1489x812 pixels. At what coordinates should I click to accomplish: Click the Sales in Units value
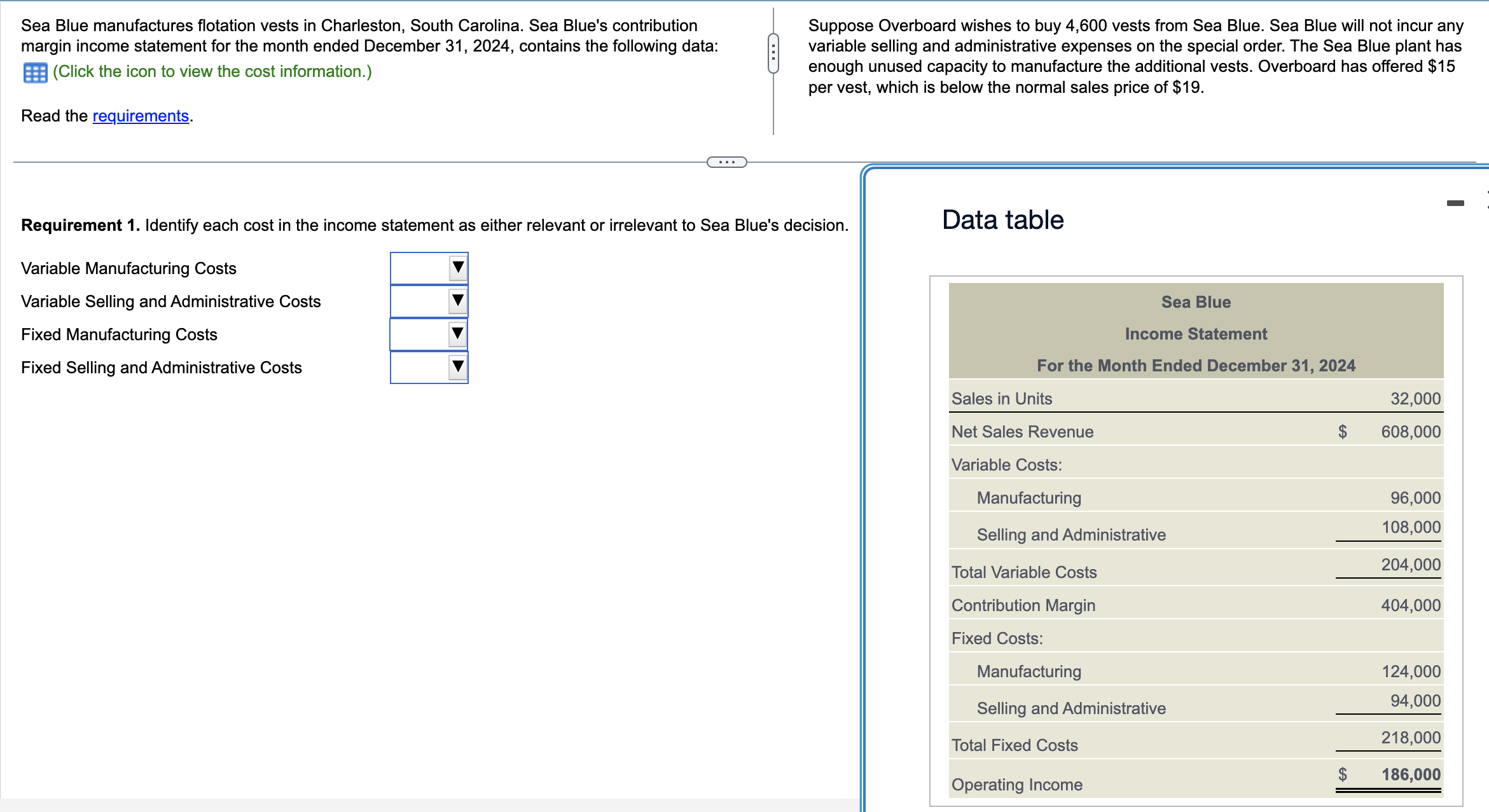tap(1415, 399)
